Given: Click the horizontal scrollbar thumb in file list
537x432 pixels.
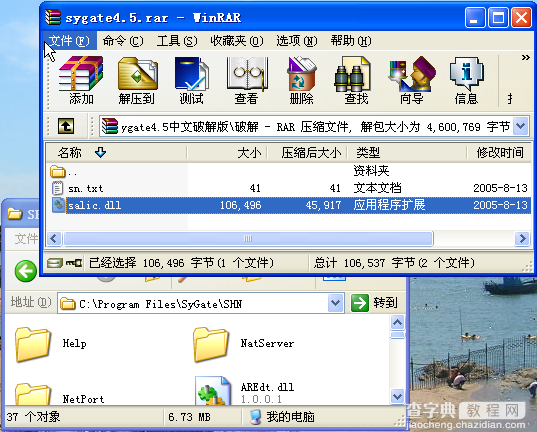Looking at the screenshot, I should pyautogui.click(x=249, y=238).
